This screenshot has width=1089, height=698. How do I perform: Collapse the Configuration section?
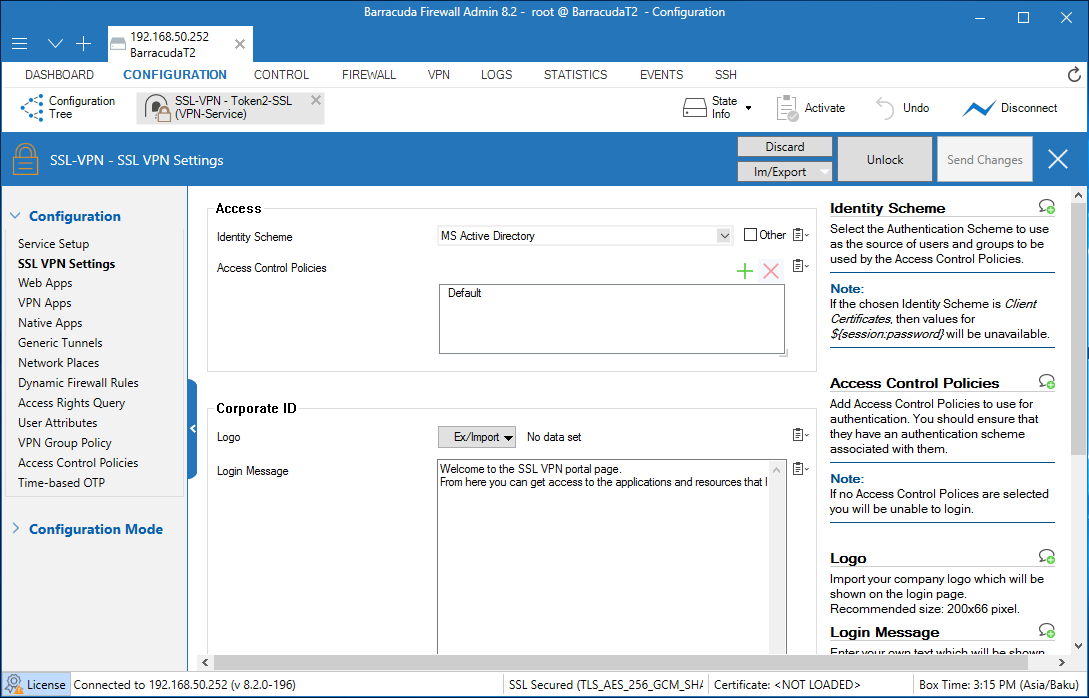tap(15, 216)
